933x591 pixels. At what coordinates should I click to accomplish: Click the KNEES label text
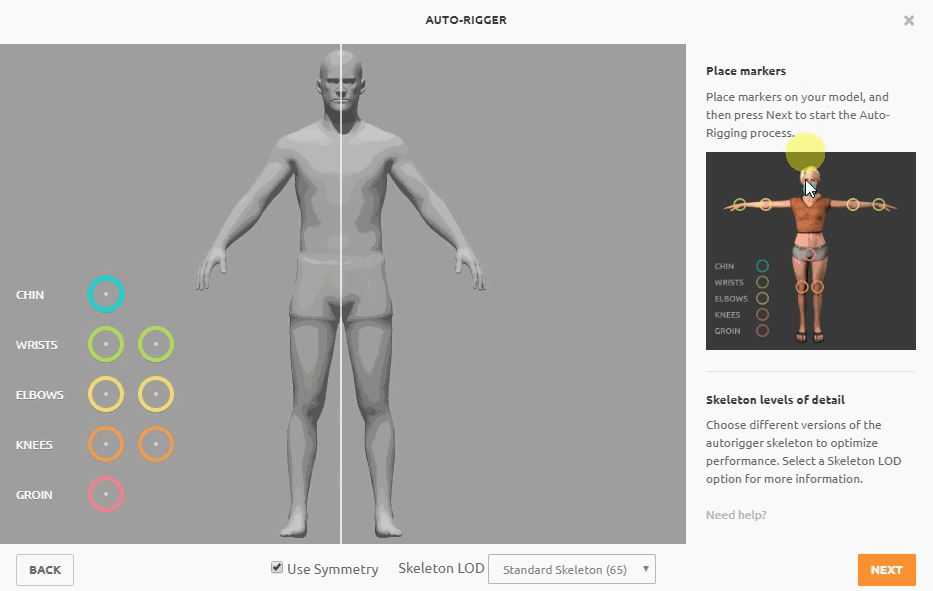click(34, 445)
